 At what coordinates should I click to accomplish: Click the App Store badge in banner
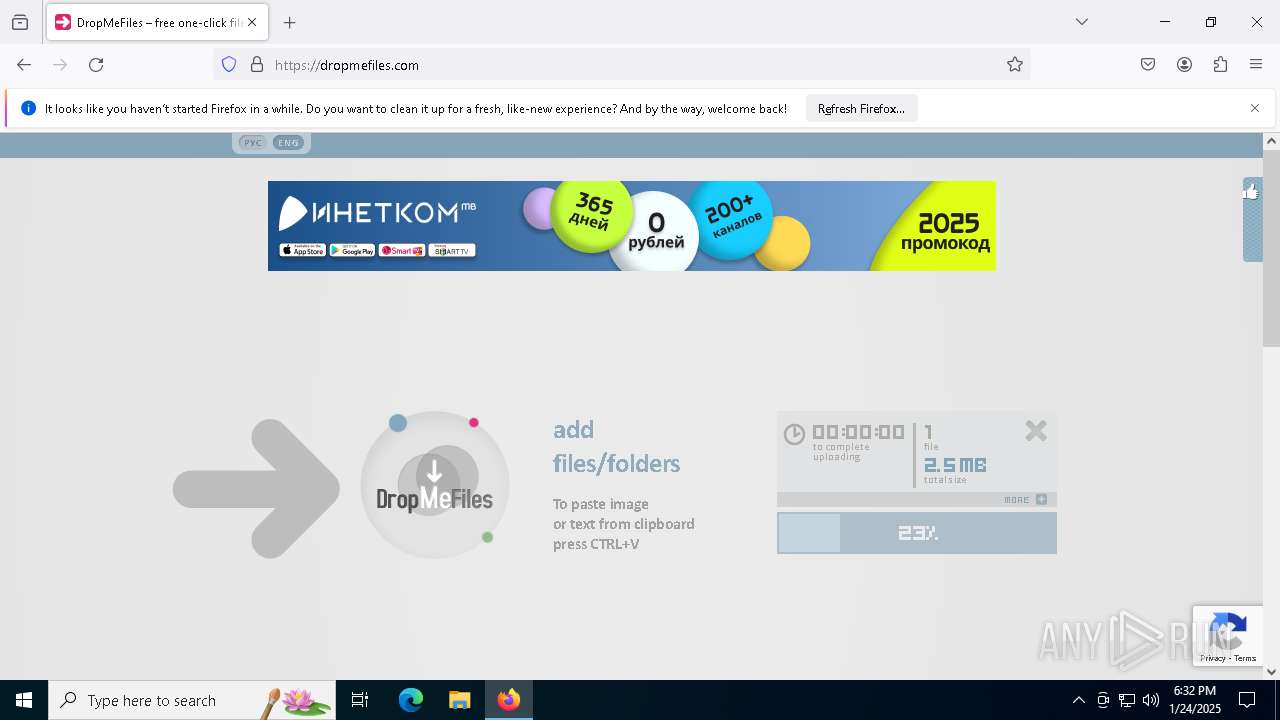click(302, 251)
